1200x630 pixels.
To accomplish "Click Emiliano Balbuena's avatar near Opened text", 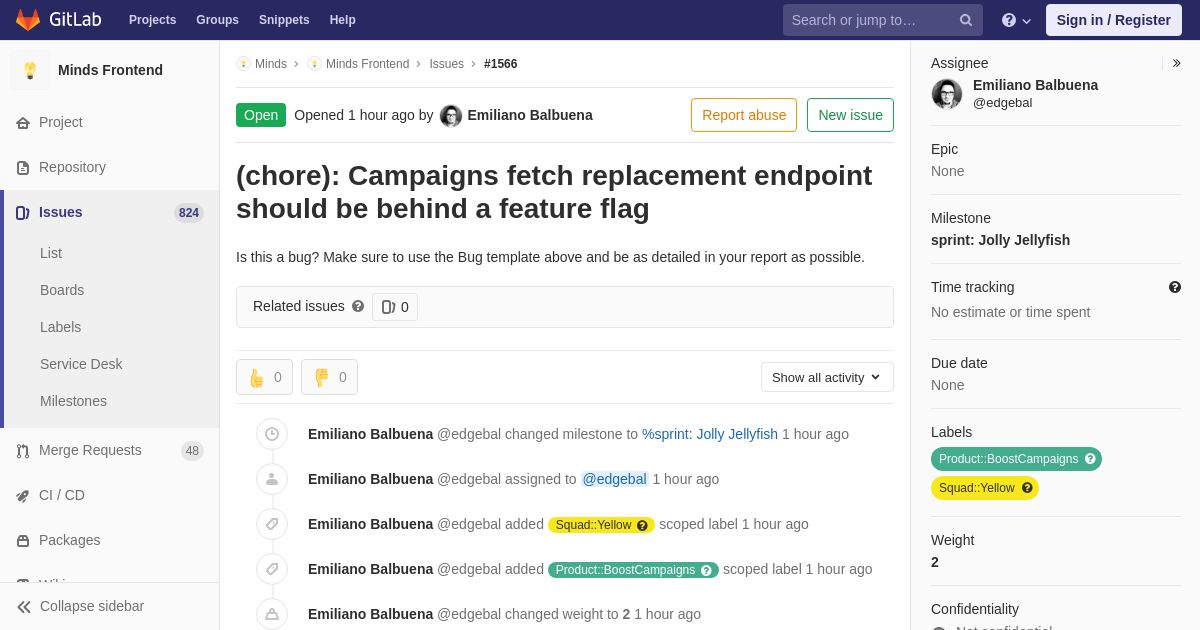I will (x=451, y=116).
